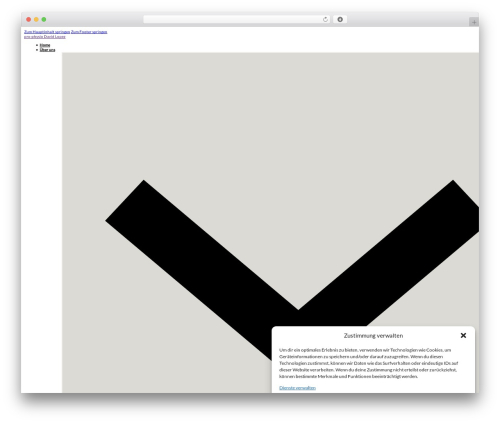Screen dimensions: 500x423
Task: Go to the Home menu item
Action: click(x=45, y=45)
